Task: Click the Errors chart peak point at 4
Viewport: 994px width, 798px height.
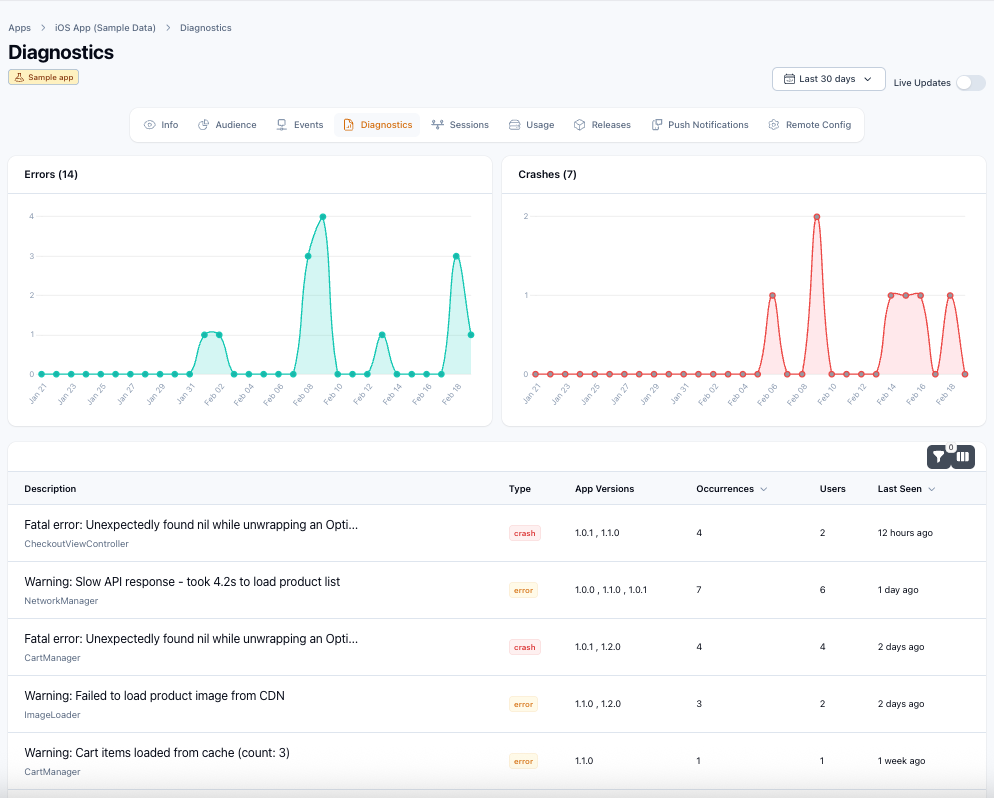Action: click(x=322, y=216)
